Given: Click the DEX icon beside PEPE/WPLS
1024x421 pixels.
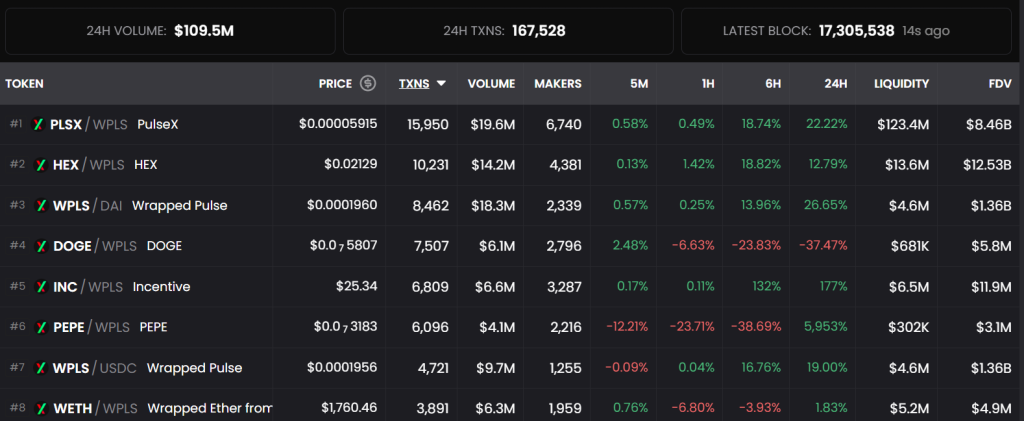Looking at the screenshot, I should pyautogui.click(x=41, y=327).
